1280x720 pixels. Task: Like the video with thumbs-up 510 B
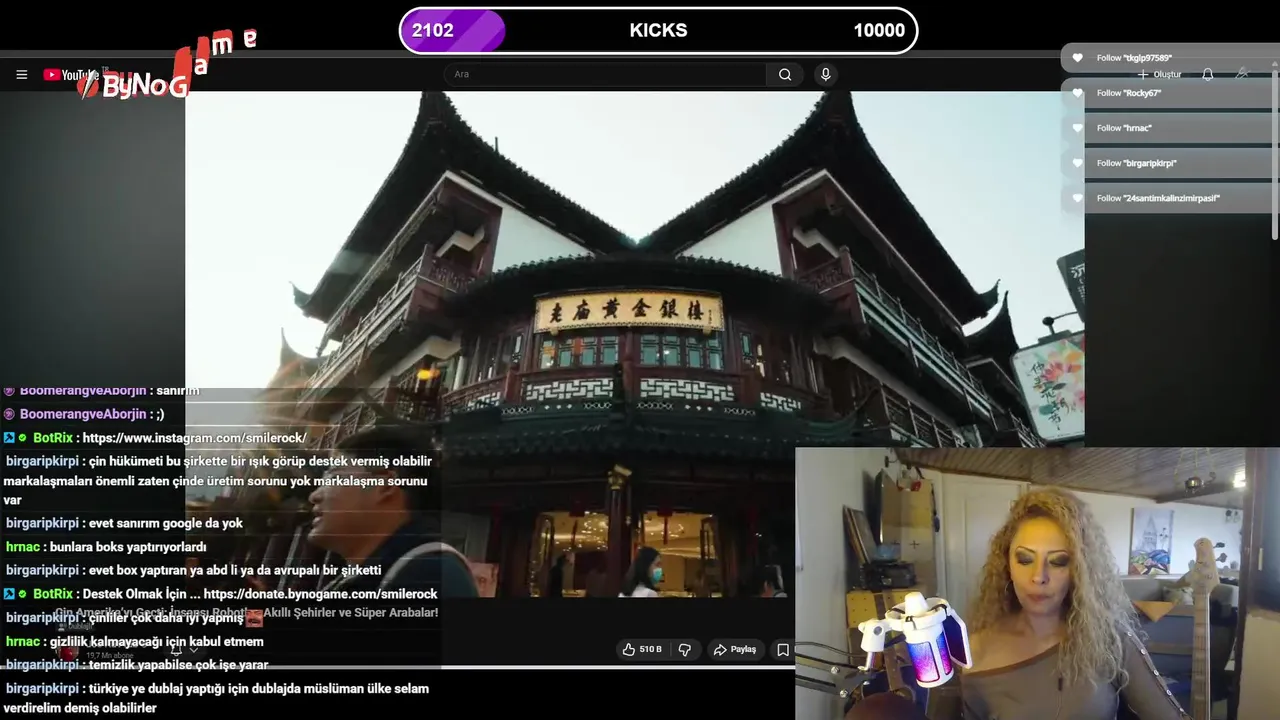click(642, 649)
